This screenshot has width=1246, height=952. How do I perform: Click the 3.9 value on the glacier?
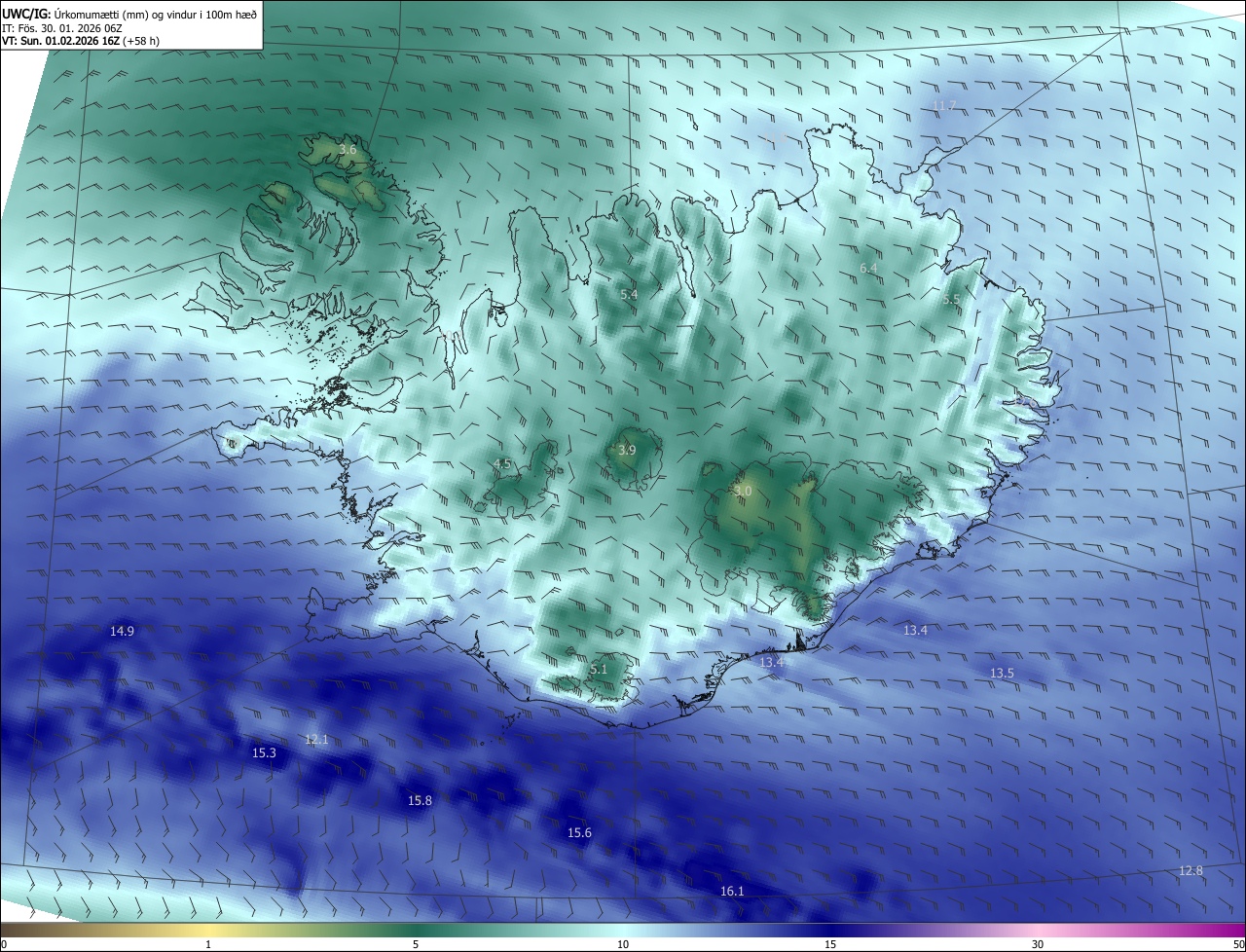coord(627,450)
